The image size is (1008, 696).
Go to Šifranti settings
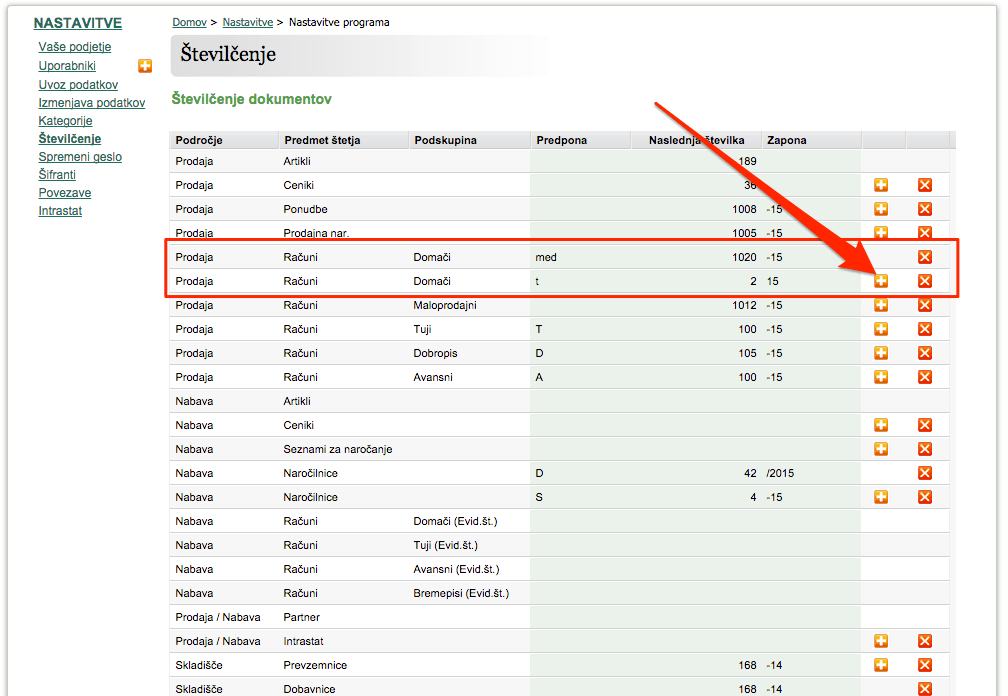(x=57, y=175)
